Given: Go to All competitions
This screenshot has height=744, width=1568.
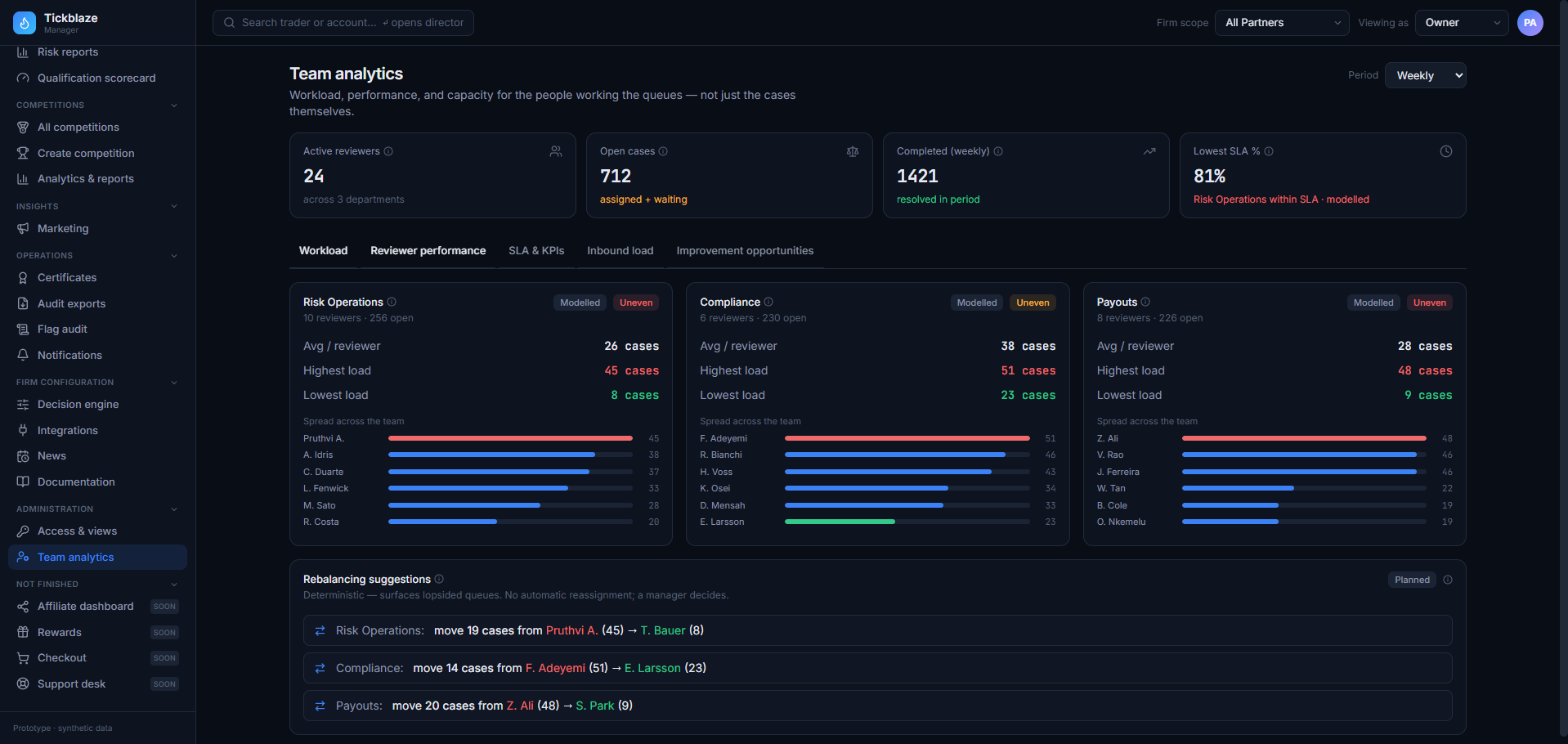Looking at the screenshot, I should pos(97,128).
